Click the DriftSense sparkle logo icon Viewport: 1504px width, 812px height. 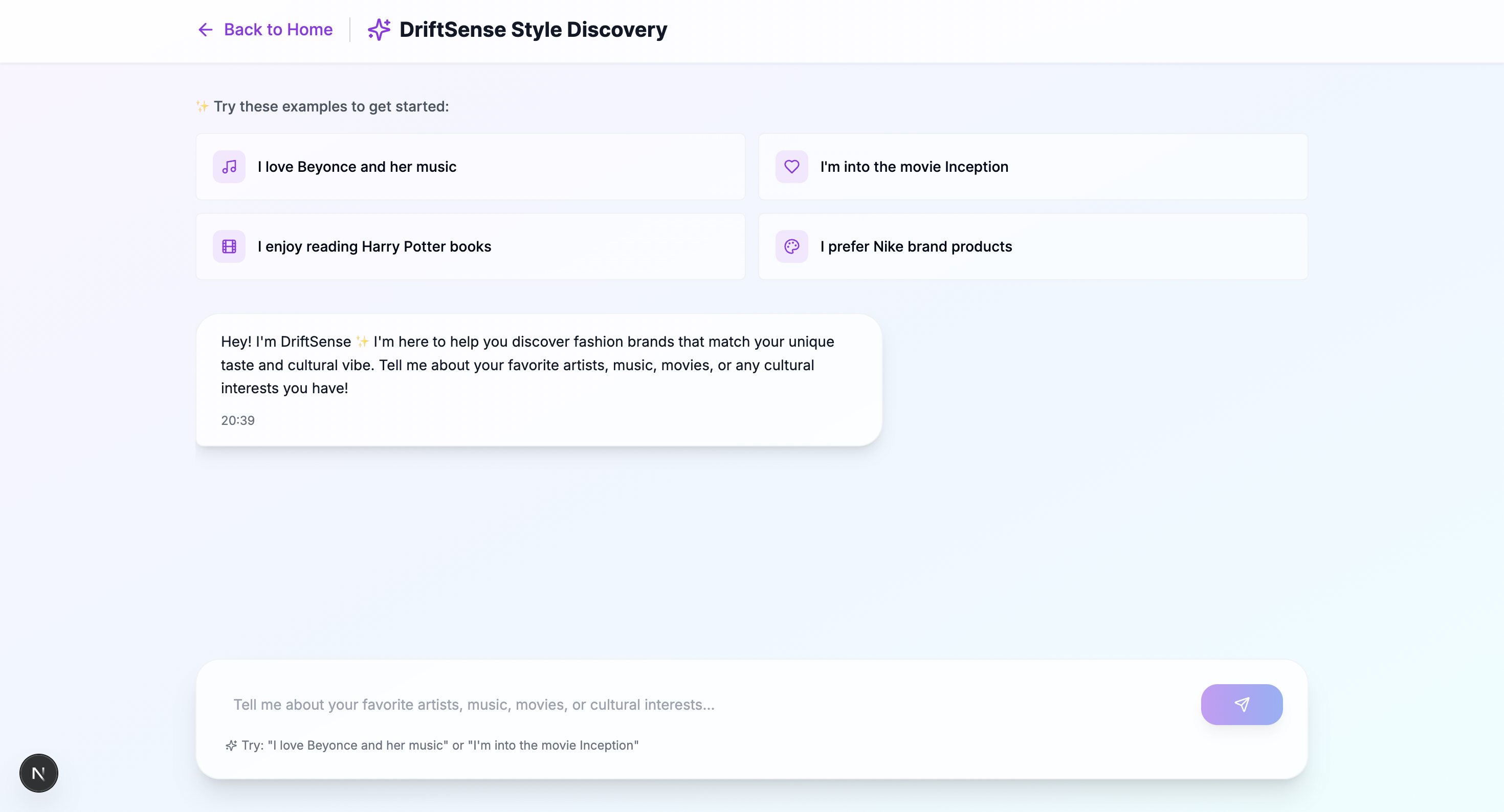point(379,30)
